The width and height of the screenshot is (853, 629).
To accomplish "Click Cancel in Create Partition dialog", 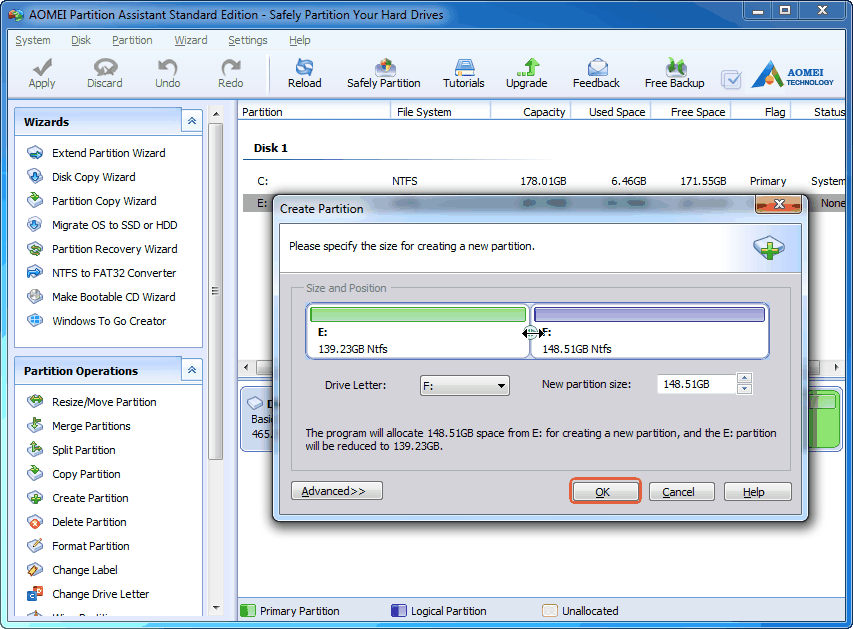I will click(681, 491).
